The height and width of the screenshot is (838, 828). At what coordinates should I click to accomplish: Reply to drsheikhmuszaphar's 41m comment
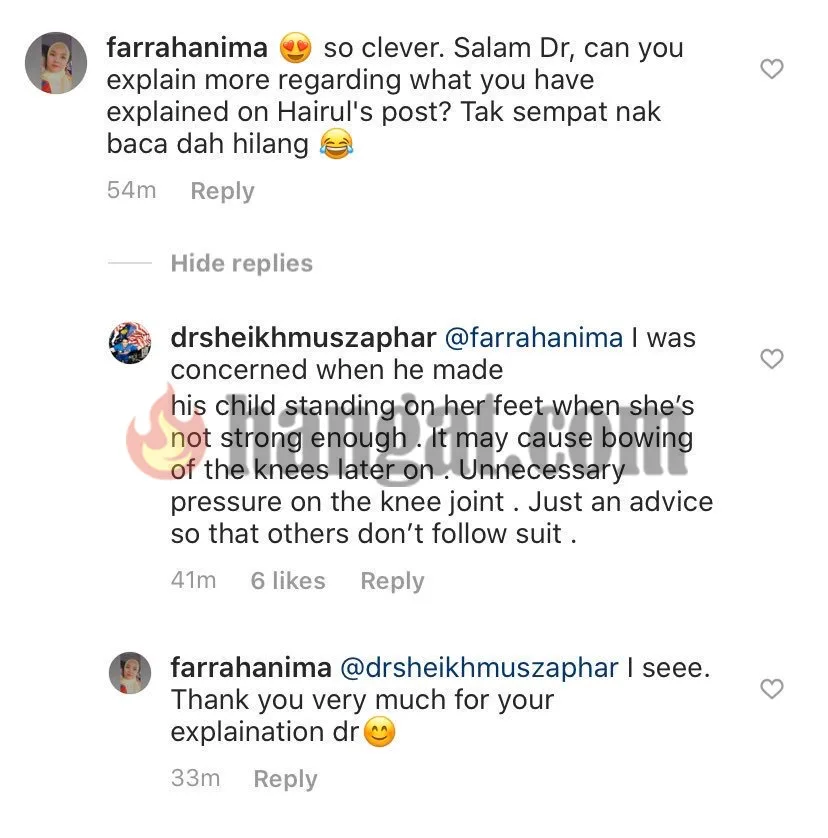[x=392, y=581]
